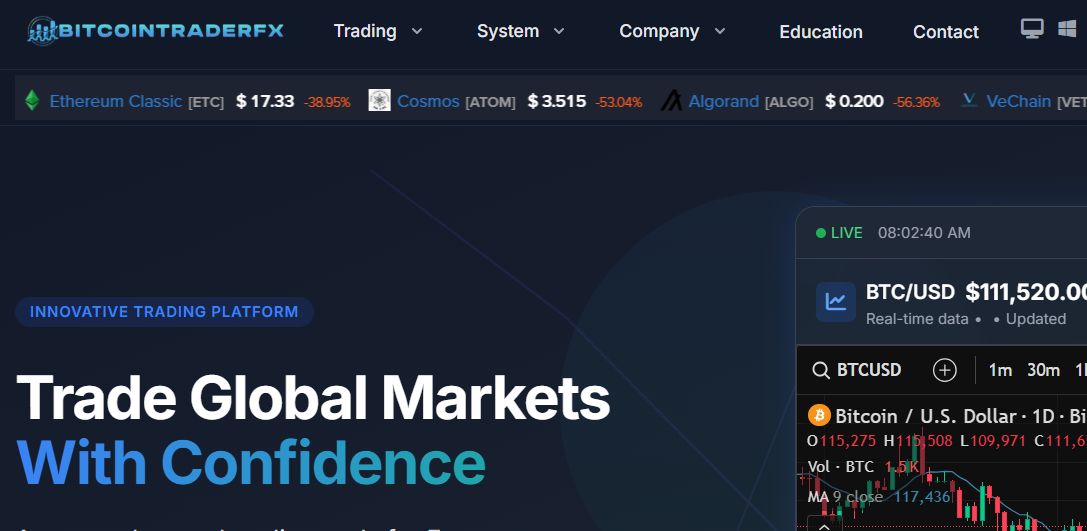Open the Company nav menu

[659, 31]
